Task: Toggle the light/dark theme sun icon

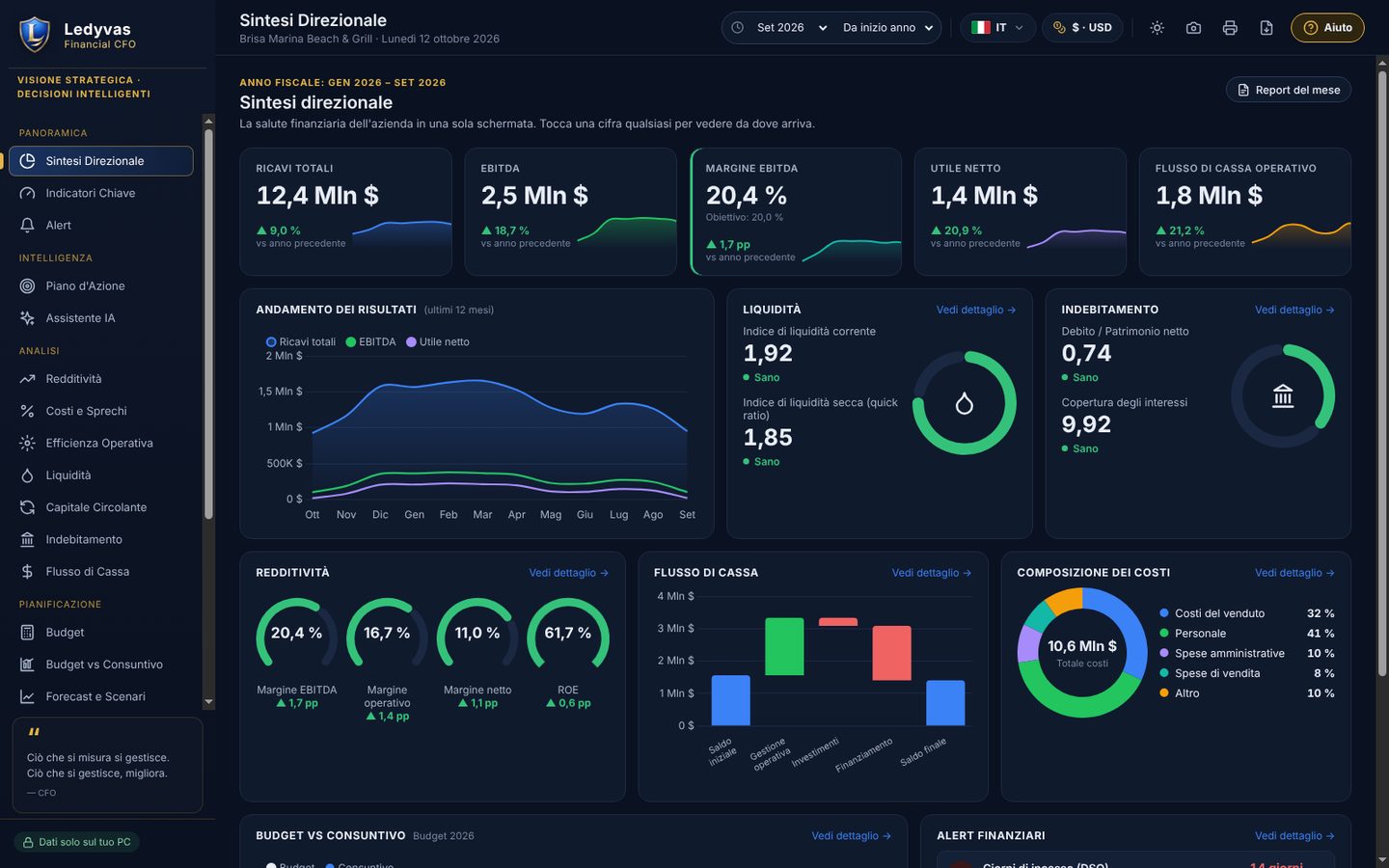Action: (1157, 28)
